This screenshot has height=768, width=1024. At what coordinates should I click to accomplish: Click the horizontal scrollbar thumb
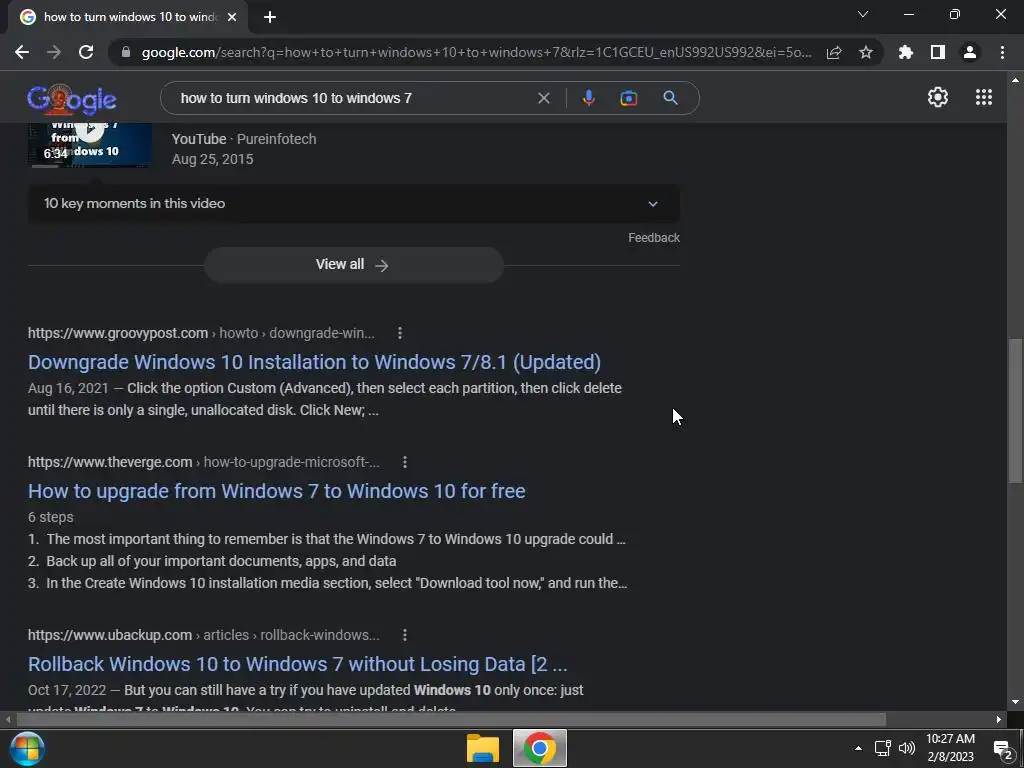click(451, 720)
